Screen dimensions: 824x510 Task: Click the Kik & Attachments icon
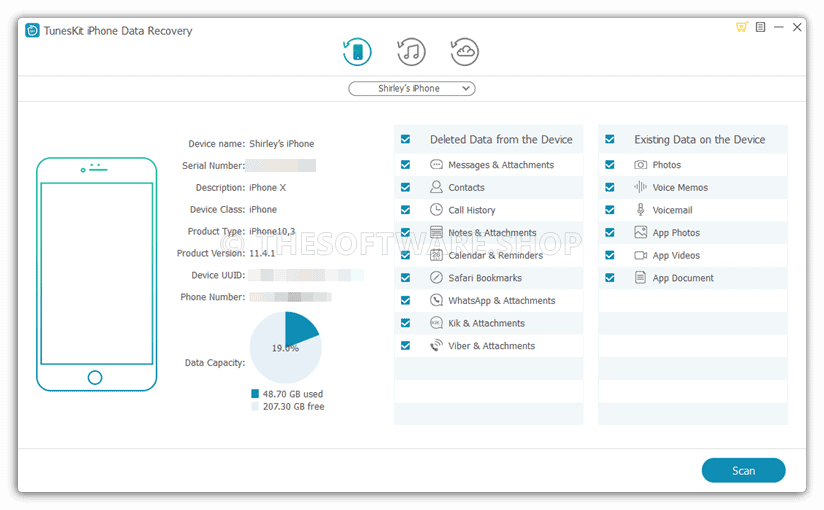[x=436, y=323]
